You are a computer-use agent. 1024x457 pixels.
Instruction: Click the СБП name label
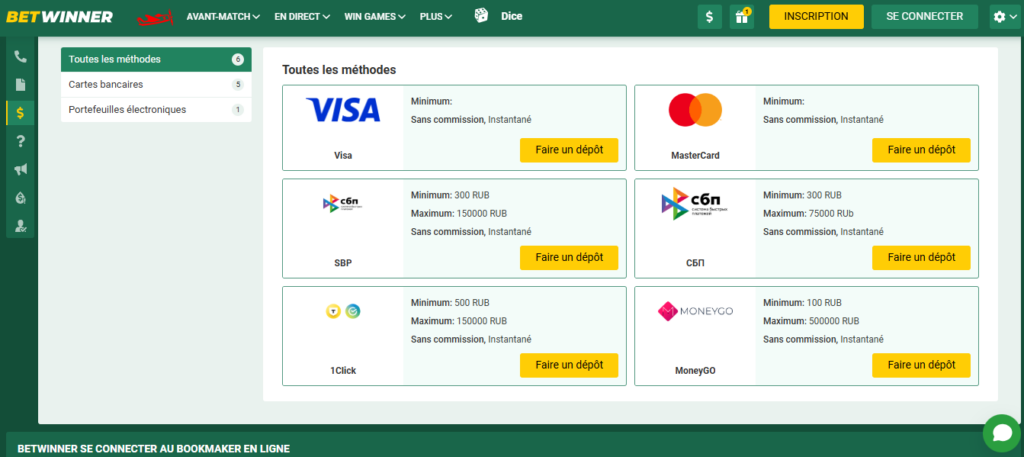click(696, 263)
